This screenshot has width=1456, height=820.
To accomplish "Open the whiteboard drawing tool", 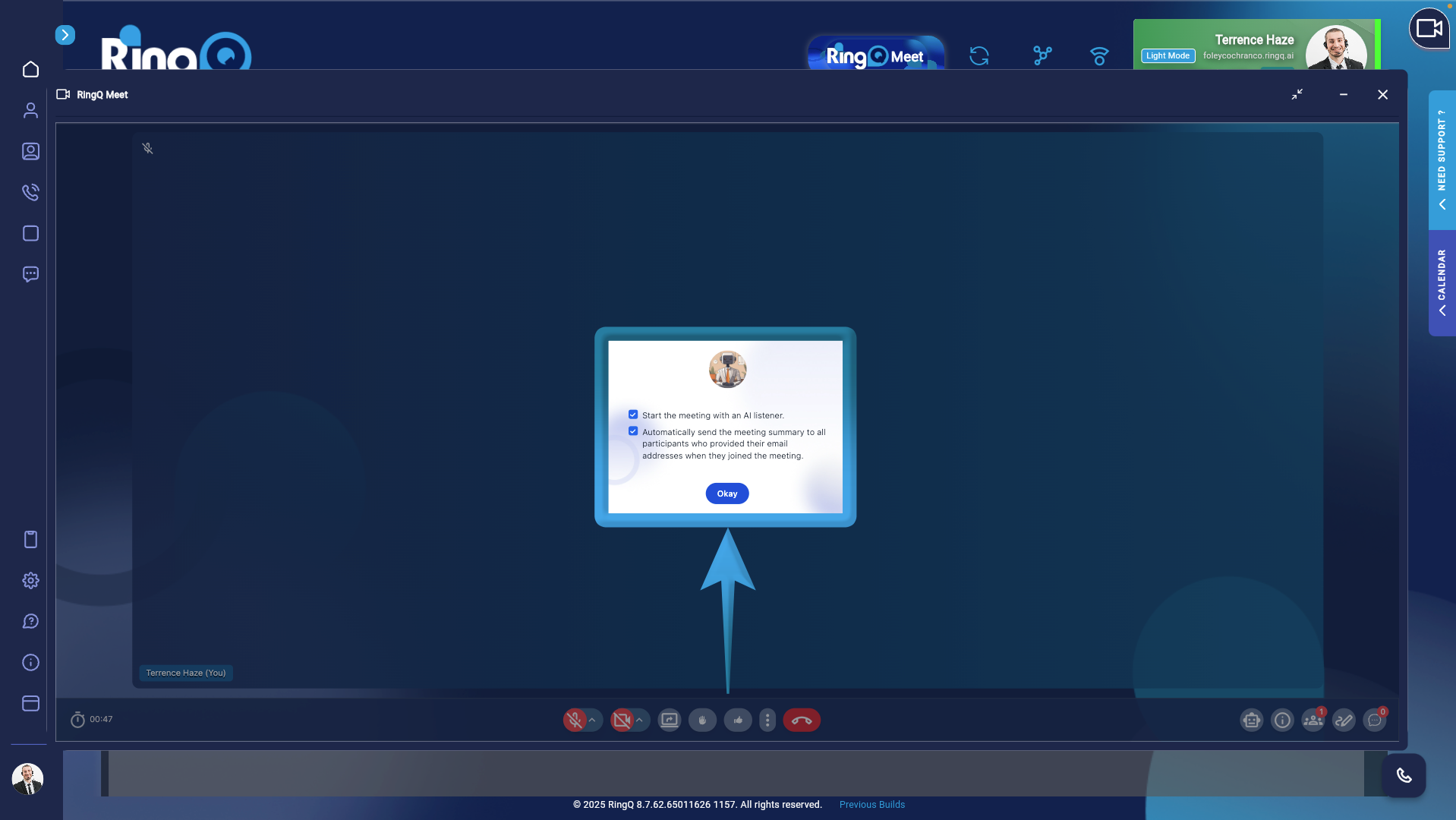I will pyautogui.click(x=1343, y=720).
